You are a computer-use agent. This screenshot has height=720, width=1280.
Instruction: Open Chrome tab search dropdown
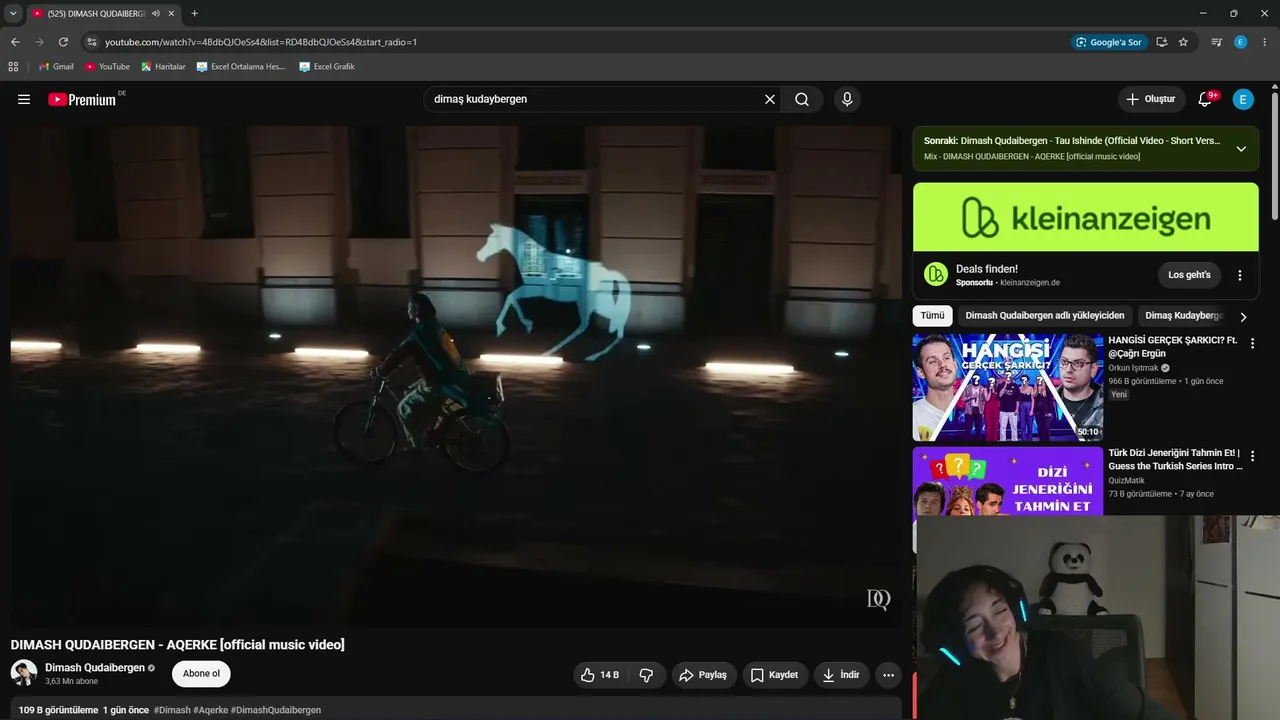coord(13,13)
